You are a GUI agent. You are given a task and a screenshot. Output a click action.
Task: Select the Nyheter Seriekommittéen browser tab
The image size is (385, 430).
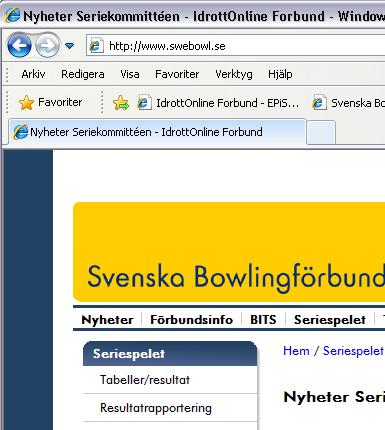(x=157, y=132)
